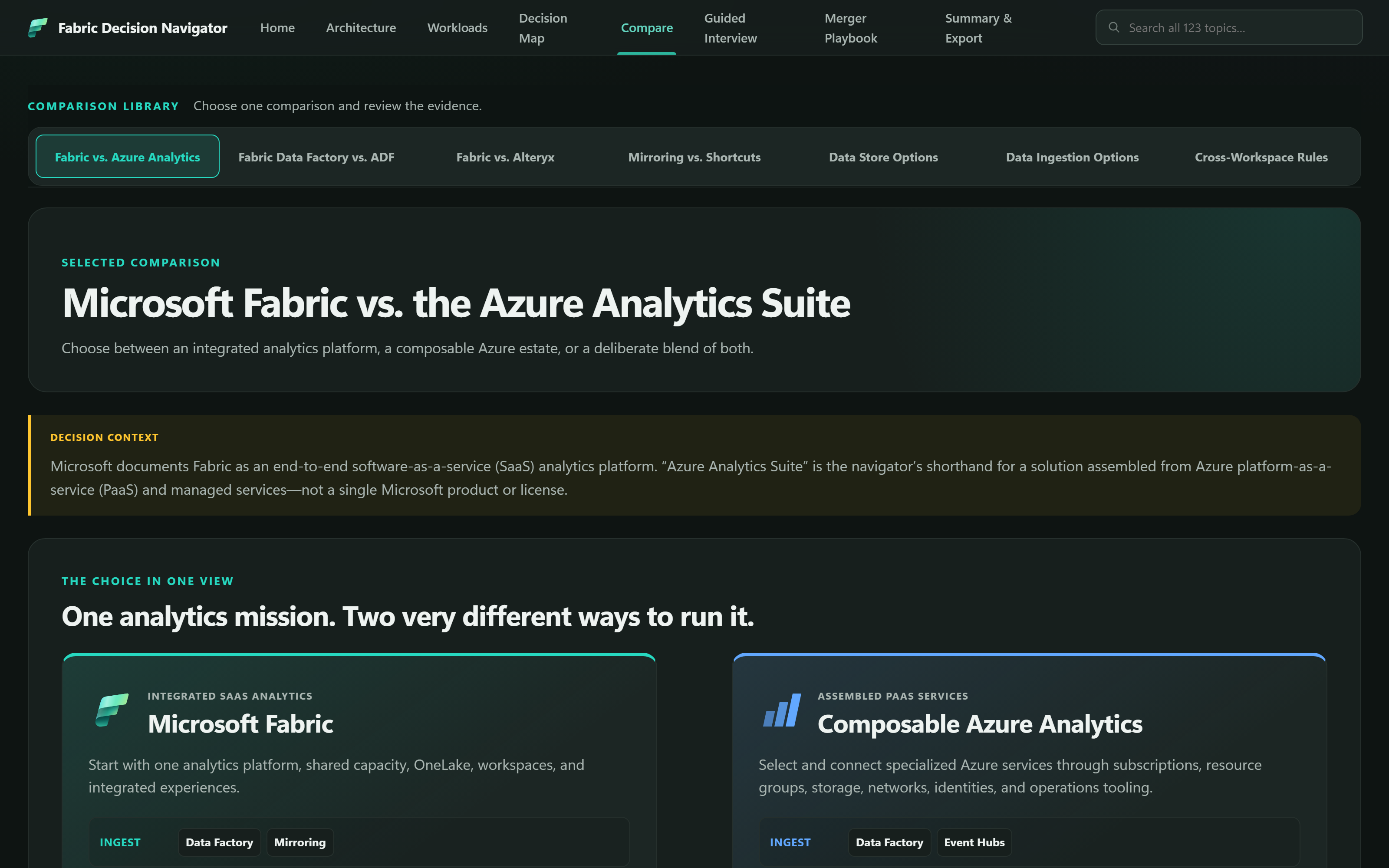This screenshot has height=868, width=1389.
Task: Open the Data Ingestion Options tab
Action: coord(1072,157)
